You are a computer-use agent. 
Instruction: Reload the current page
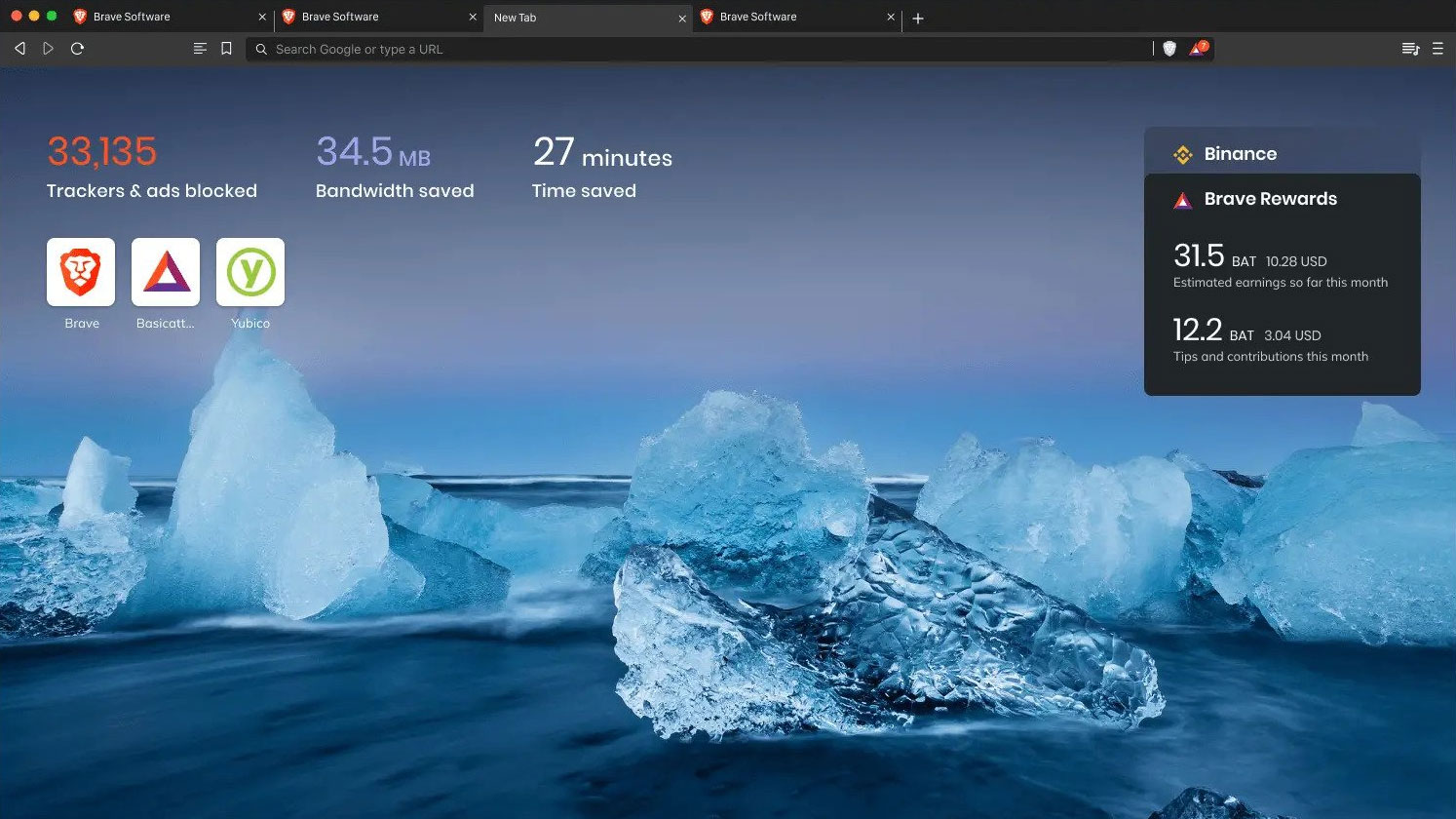77,48
